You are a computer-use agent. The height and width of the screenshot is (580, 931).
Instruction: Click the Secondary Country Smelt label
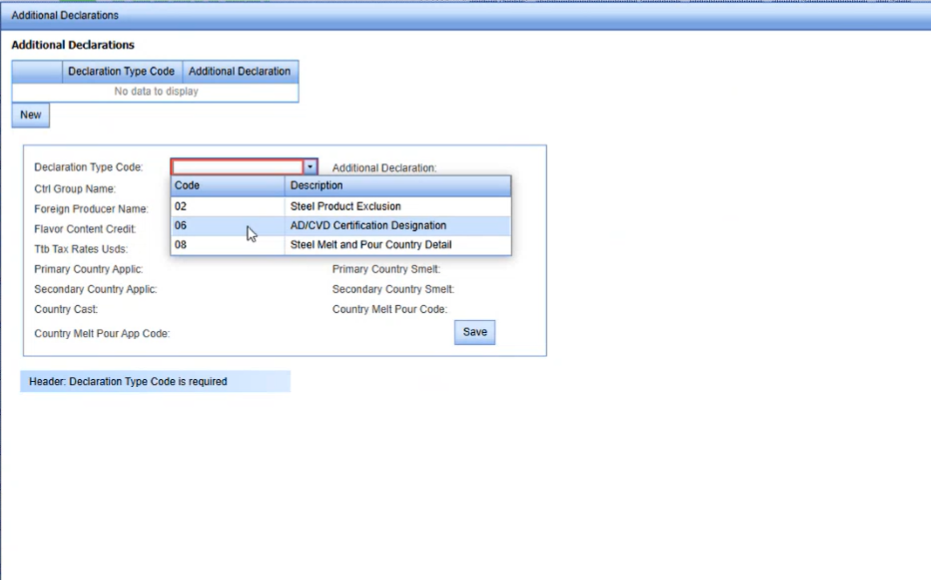click(x=392, y=290)
